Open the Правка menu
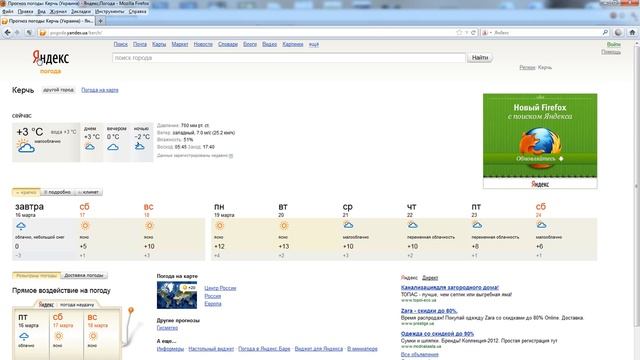This screenshot has height=360, width=640. [25, 11]
